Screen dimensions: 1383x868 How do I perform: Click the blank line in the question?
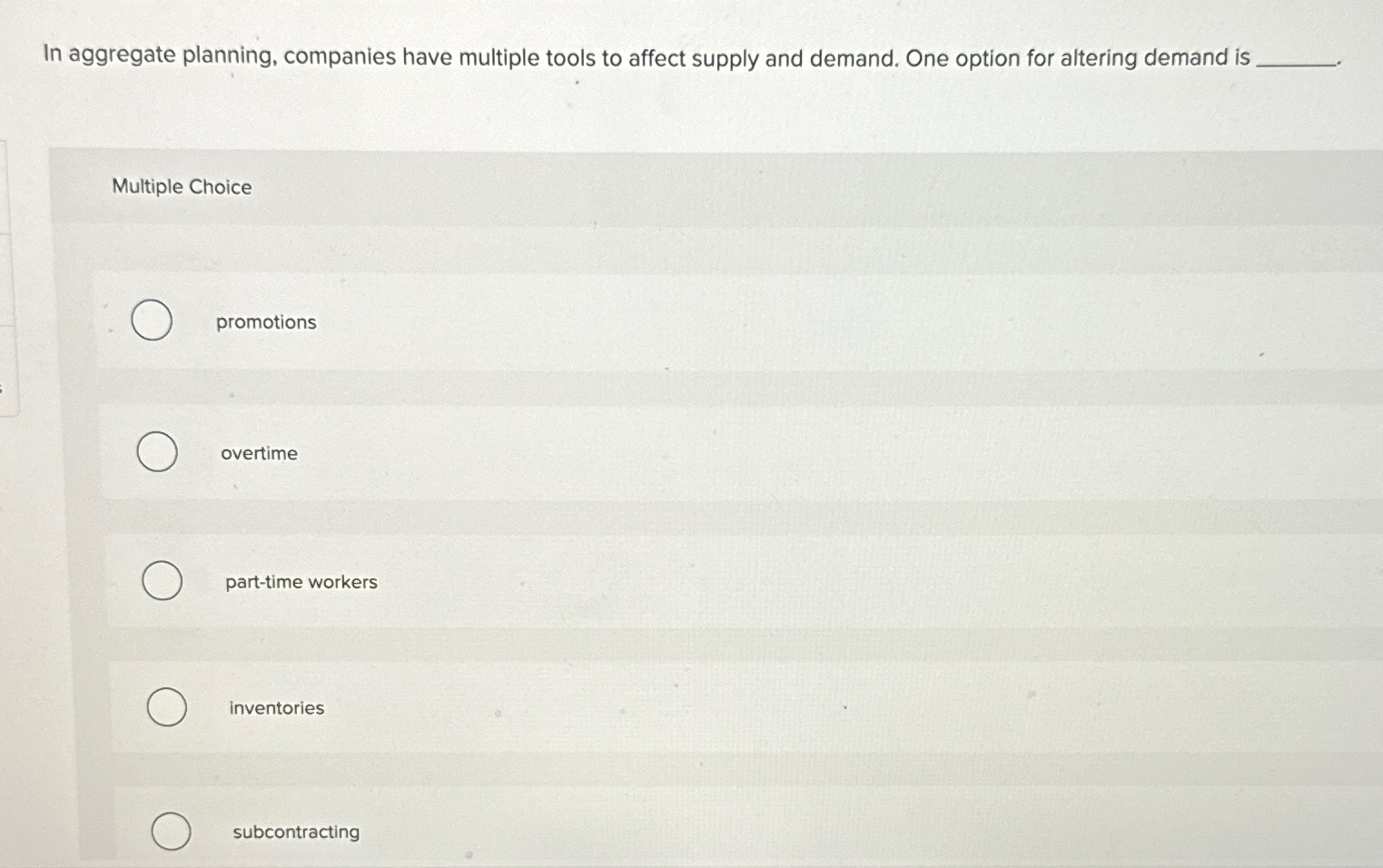1297,64
